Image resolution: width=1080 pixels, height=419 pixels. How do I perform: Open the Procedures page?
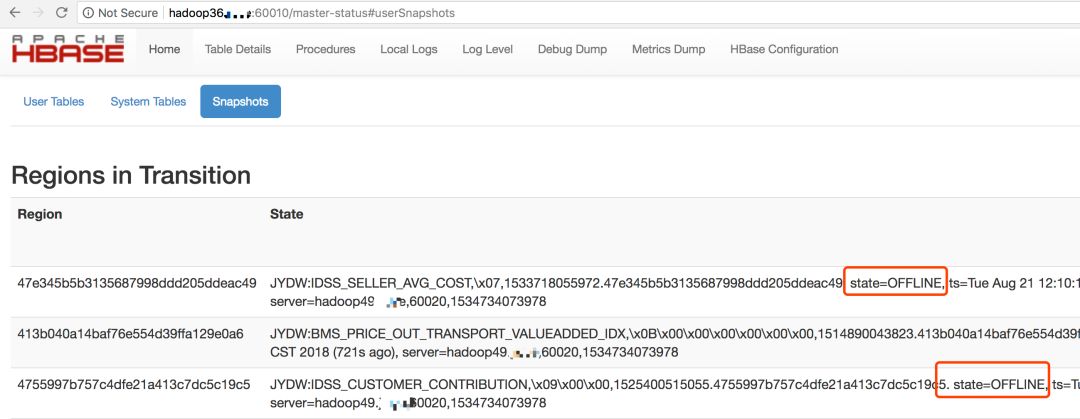coord(325,49)
